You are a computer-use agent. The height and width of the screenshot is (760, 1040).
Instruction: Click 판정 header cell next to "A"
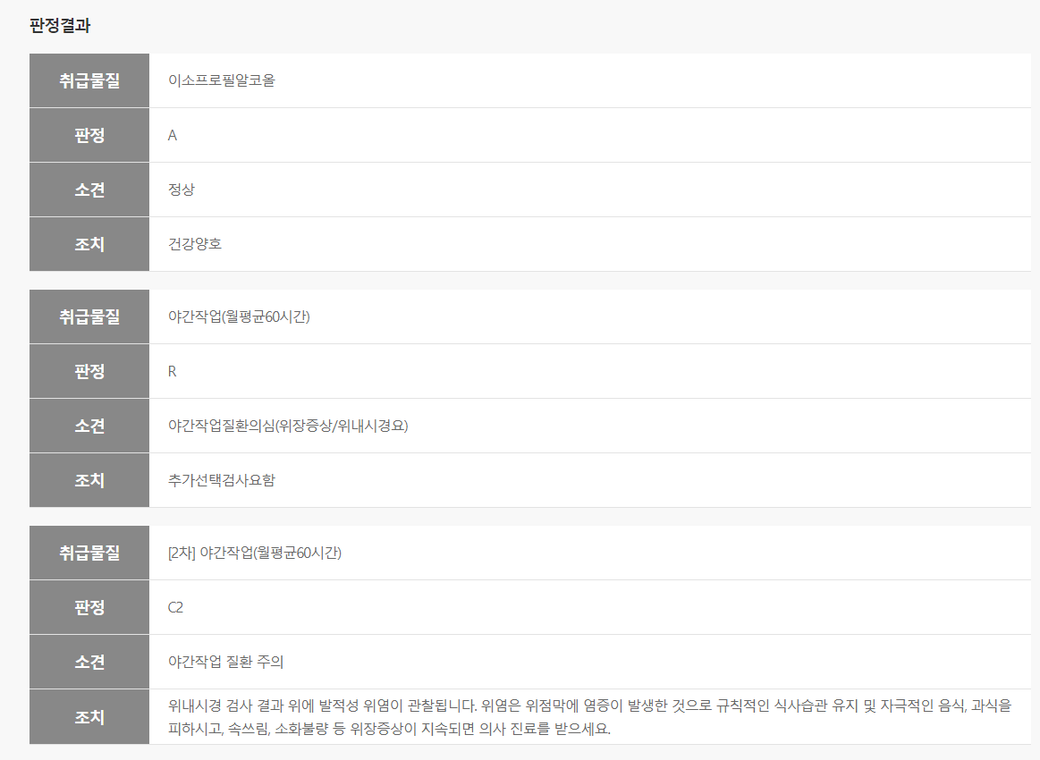[89, 135]
